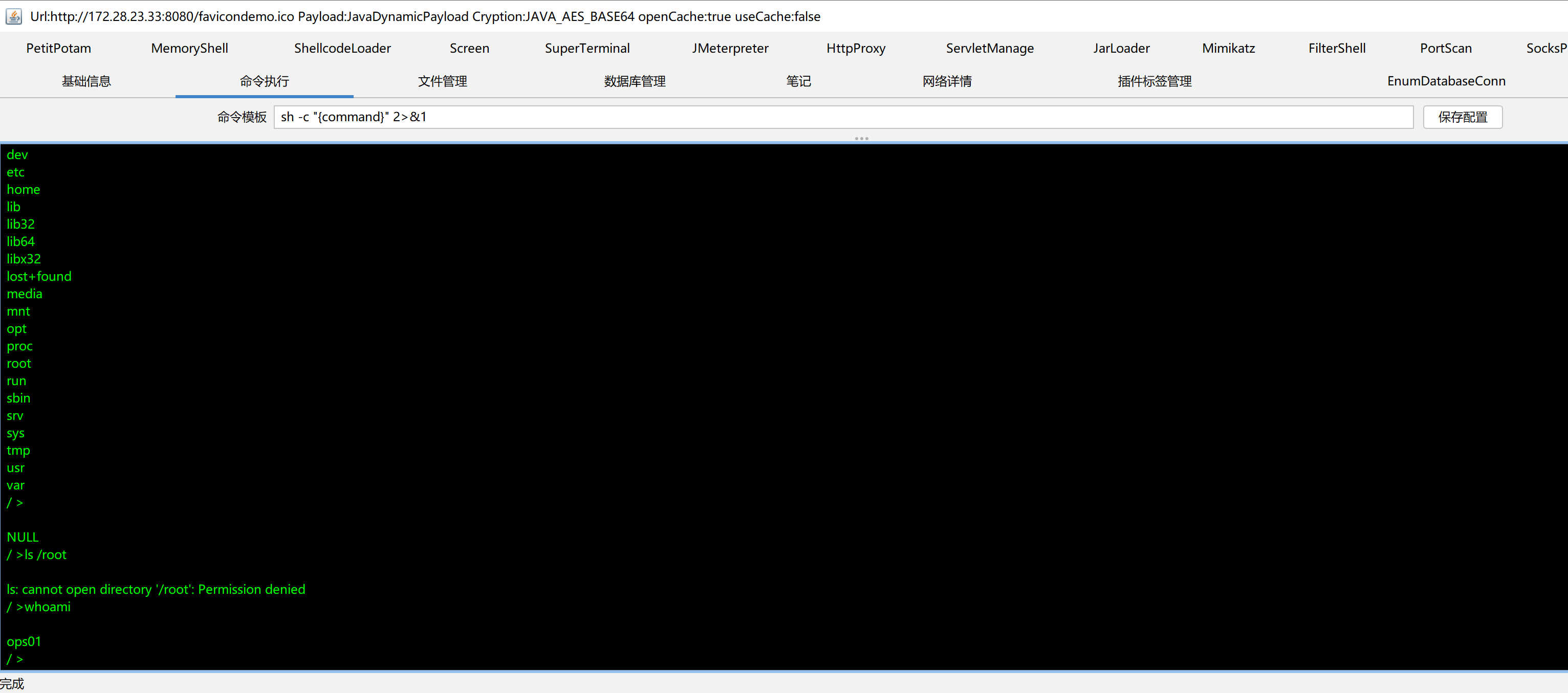The height and width of the screenshot is (693, 1568).
Task: Open the FilterShell tab
Action: click(1336, 48)
